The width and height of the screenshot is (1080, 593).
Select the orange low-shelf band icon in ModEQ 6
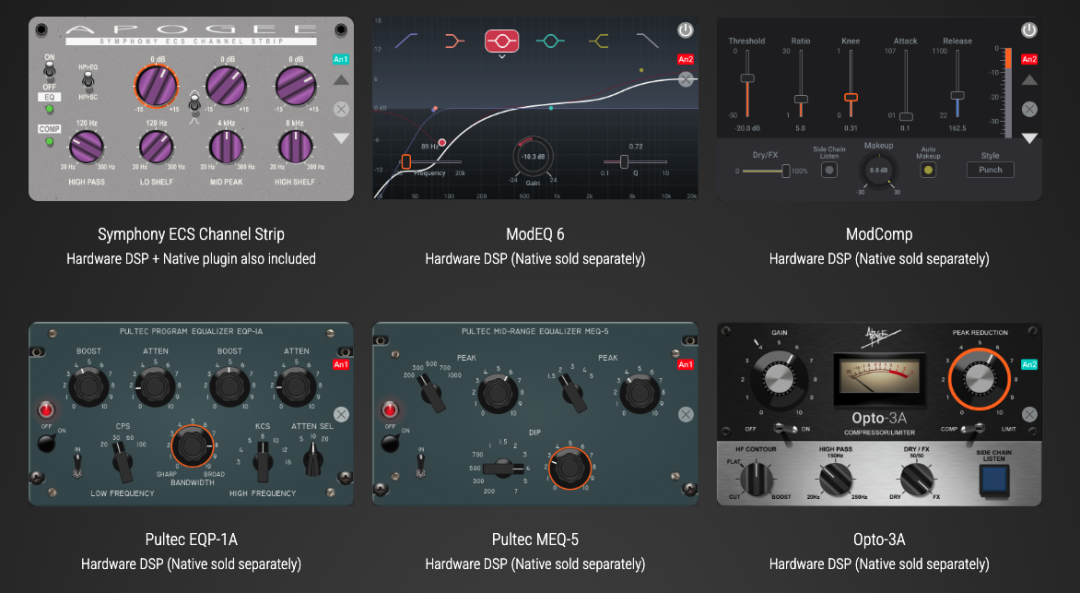[455, 41]
